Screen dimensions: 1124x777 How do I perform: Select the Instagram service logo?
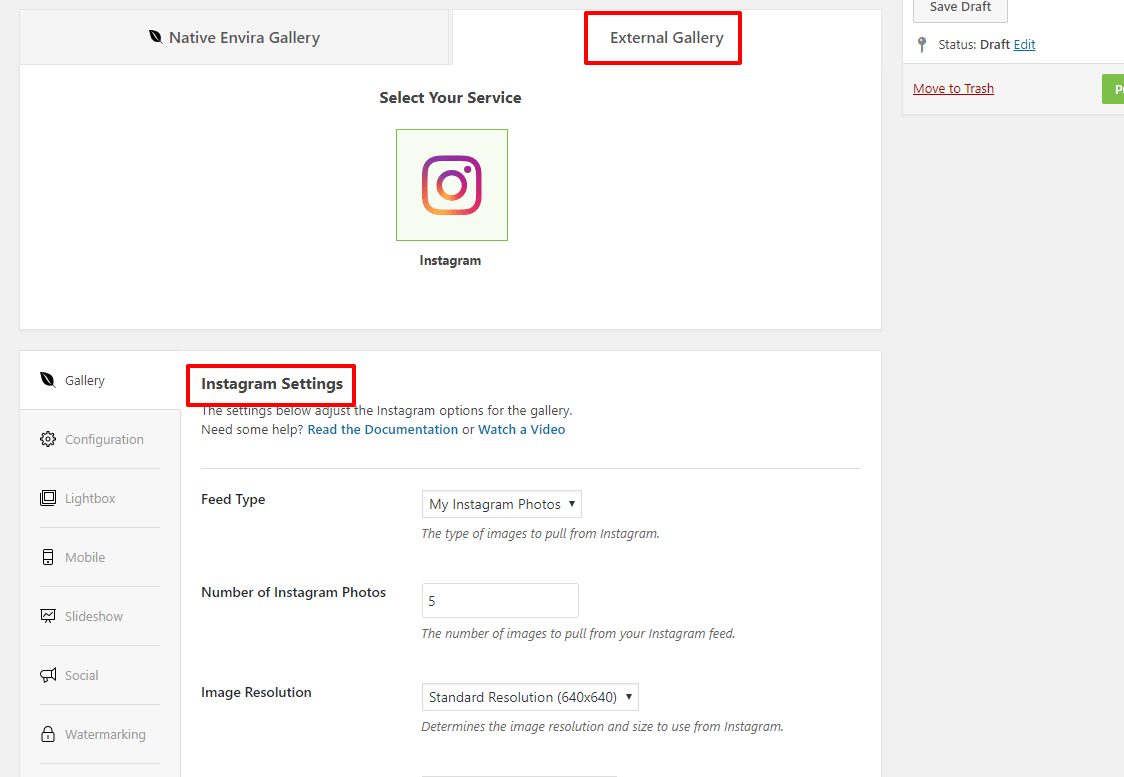point(452,185)
